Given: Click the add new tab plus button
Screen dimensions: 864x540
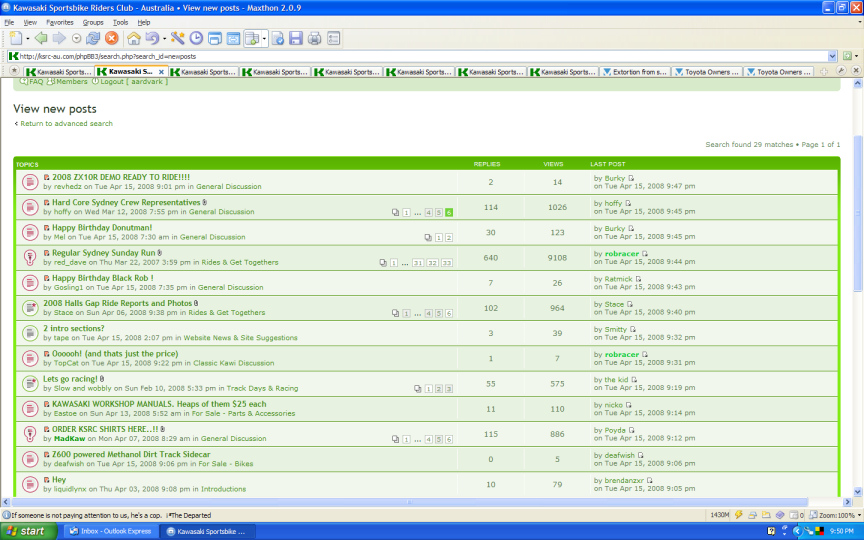Looking at the screenshot, I should click(824, 72).
